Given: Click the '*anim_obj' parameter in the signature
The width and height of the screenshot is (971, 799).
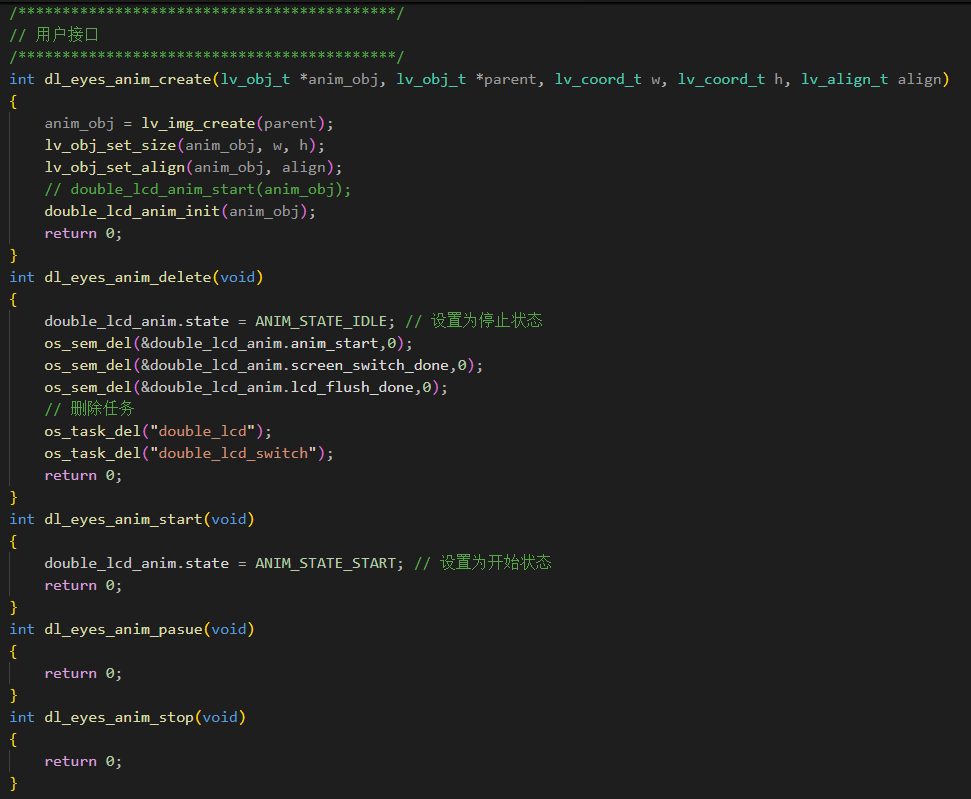Looking at the screenshot, I should point(339,79).
